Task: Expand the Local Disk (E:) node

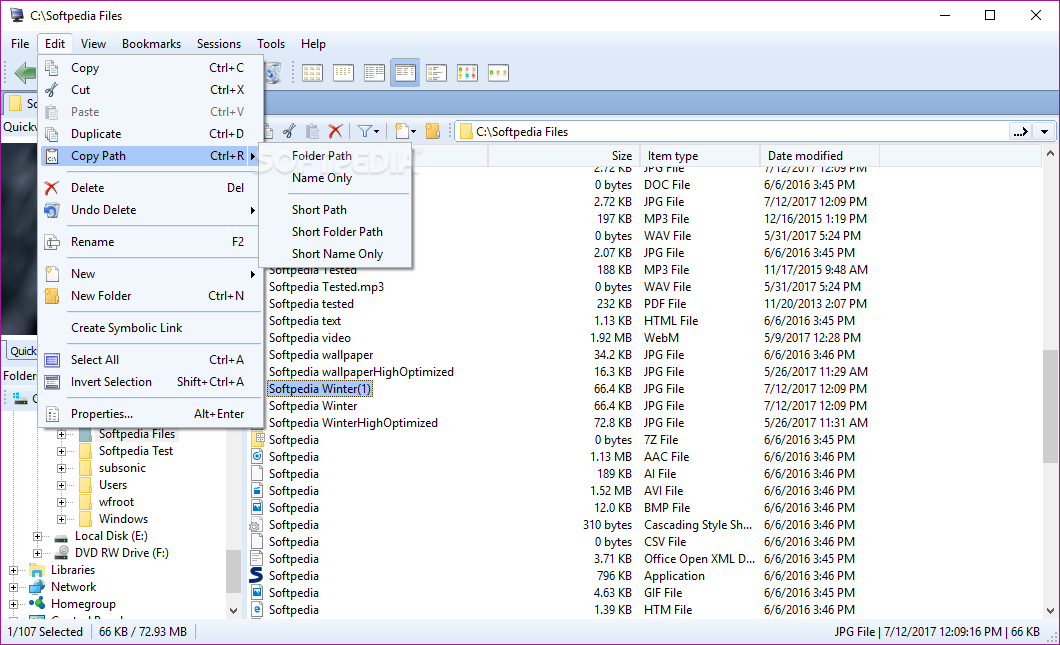Action: tap(38, 536)
